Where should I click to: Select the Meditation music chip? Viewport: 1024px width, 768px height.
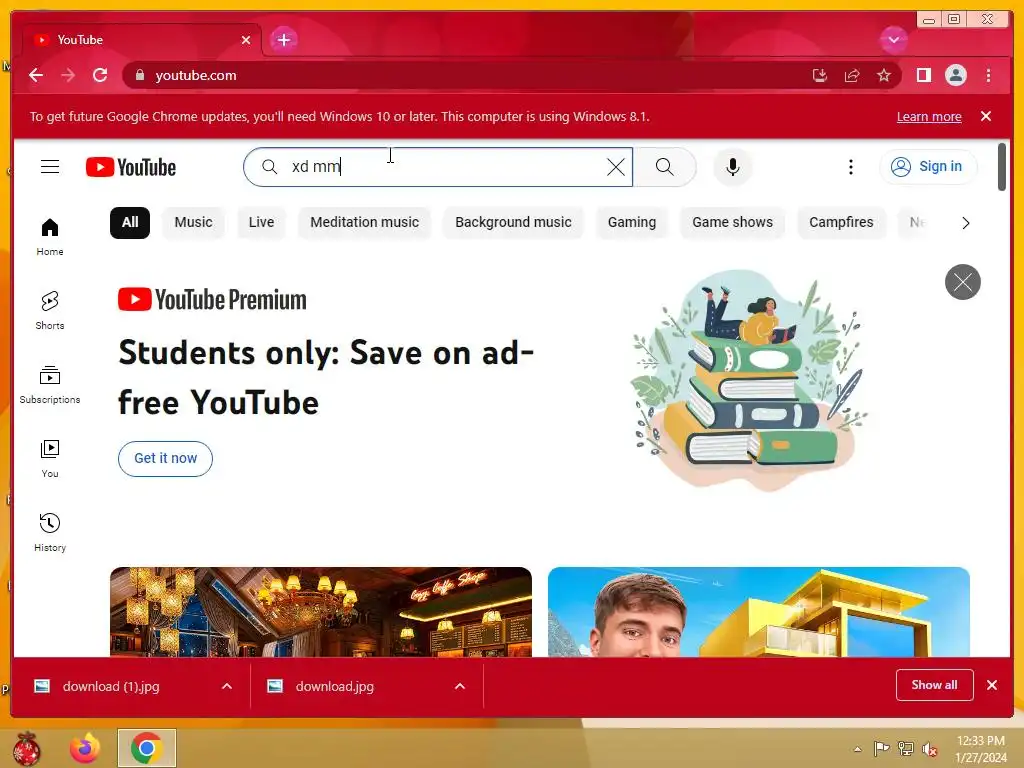point(364,222)
